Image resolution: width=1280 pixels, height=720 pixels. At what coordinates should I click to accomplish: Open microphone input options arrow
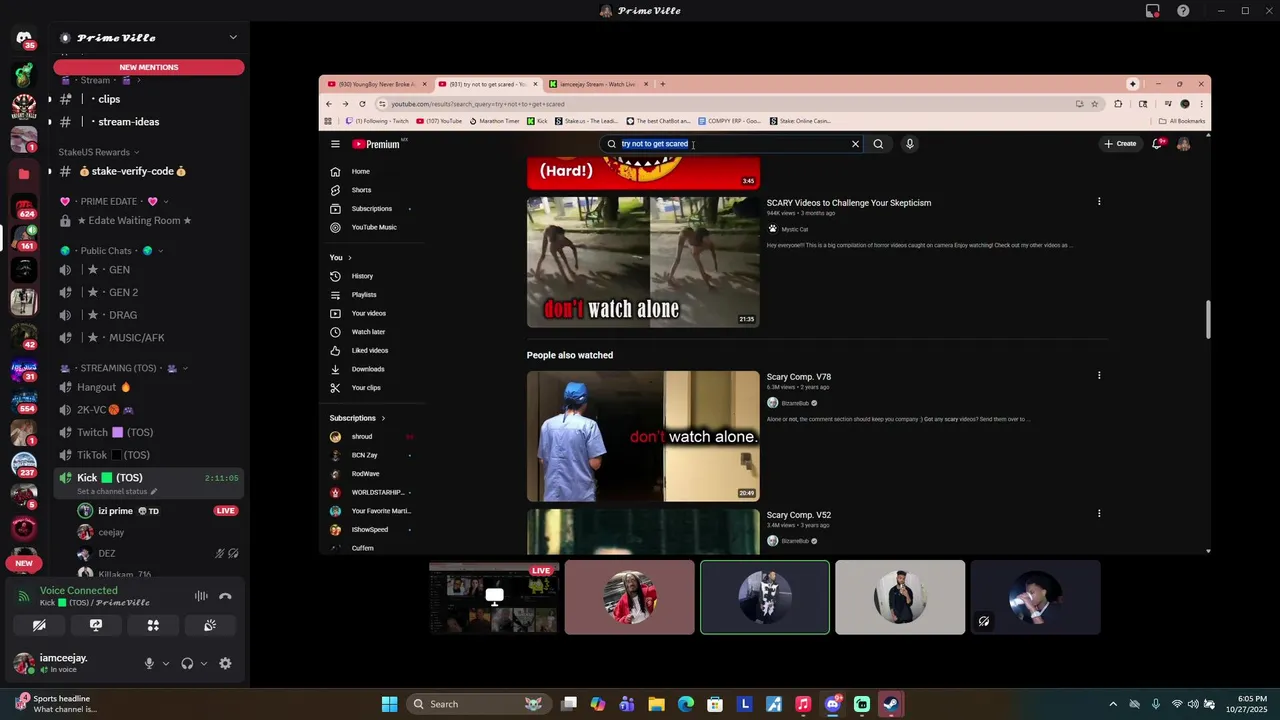coord(165,663)
